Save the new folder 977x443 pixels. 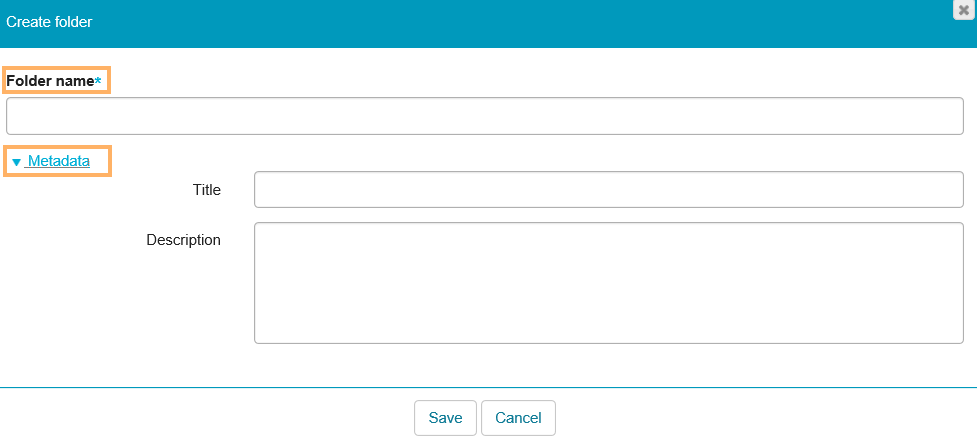click(445, 418)
